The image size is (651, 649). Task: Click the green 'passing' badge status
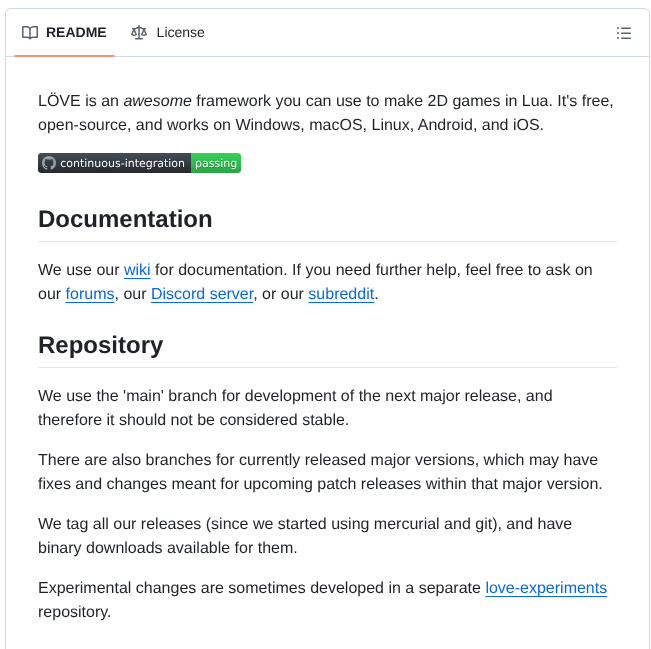pos(216,163)
